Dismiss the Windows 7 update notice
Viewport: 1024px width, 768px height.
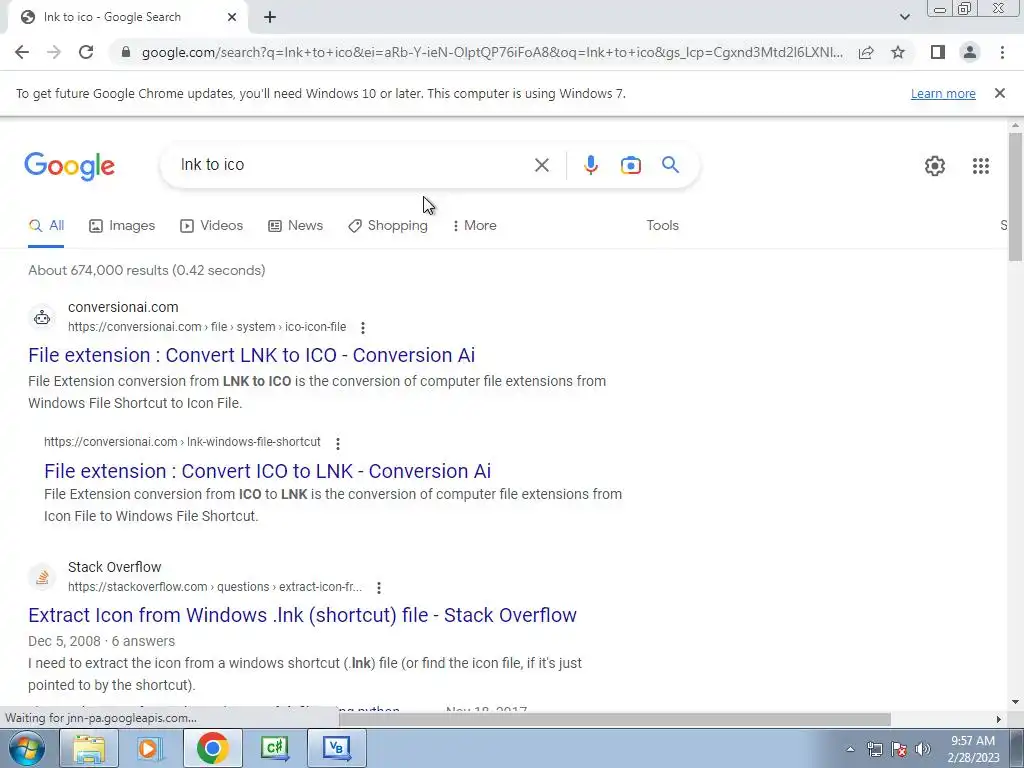pos(999,93)
